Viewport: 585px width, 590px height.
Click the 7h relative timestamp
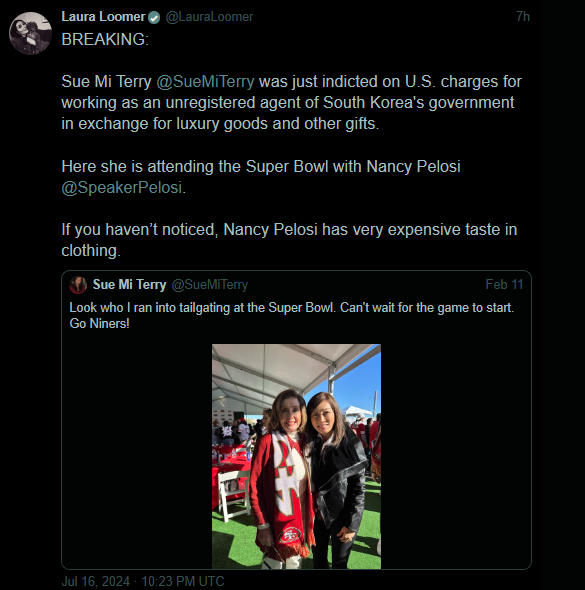pyautogui.click(x=523, y=17)
